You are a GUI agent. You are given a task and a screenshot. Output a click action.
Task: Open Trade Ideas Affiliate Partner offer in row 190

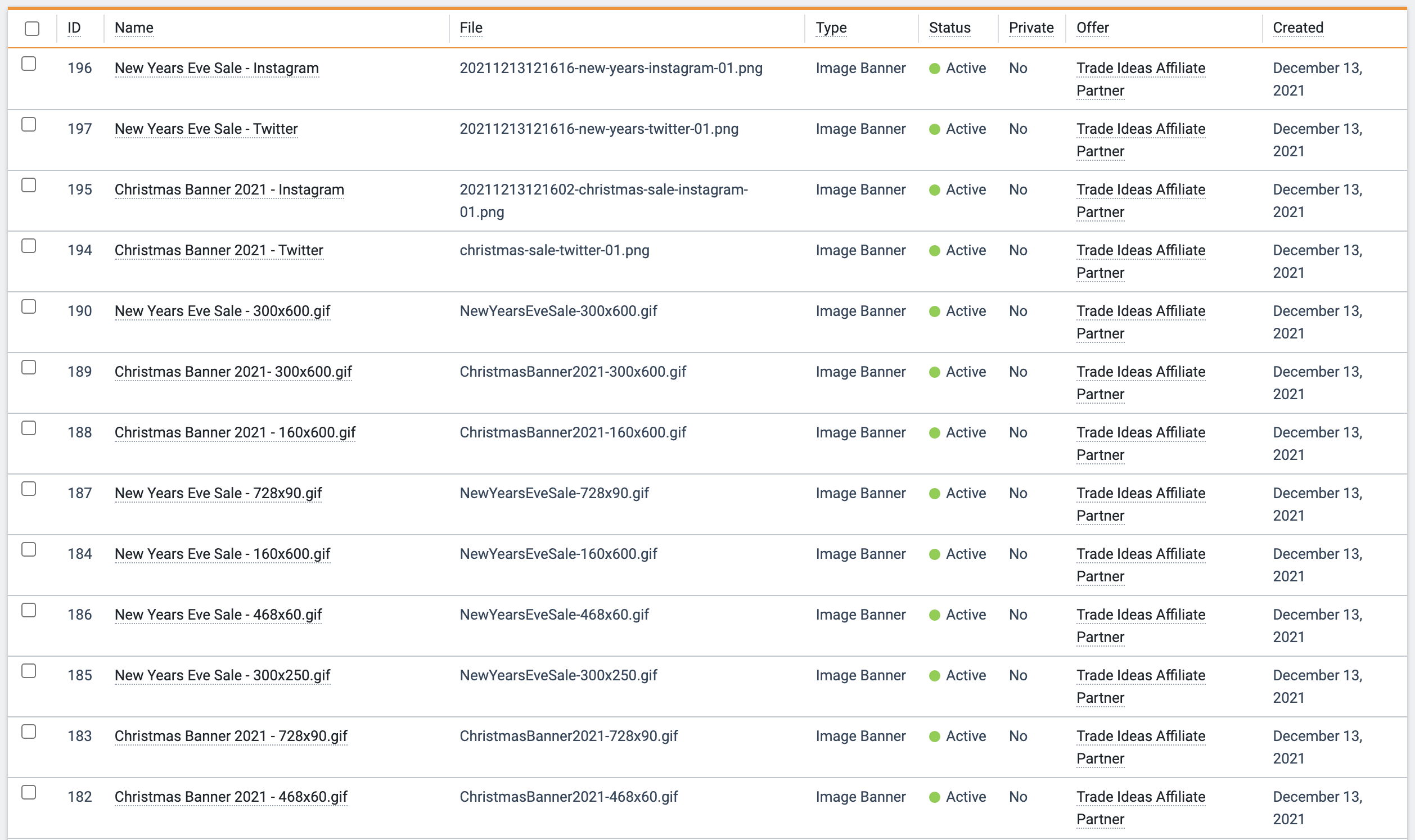pyautogui.click(x=1141, y=323)
